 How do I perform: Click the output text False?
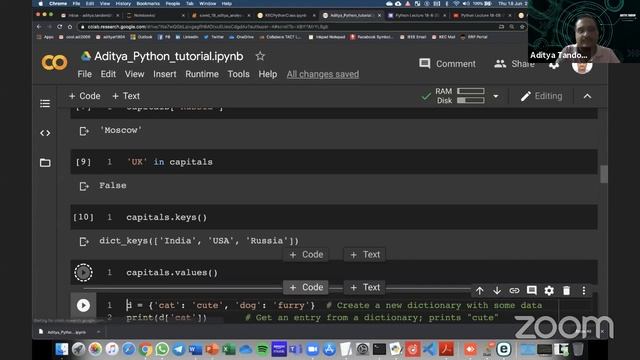click(x=113, y=186)
